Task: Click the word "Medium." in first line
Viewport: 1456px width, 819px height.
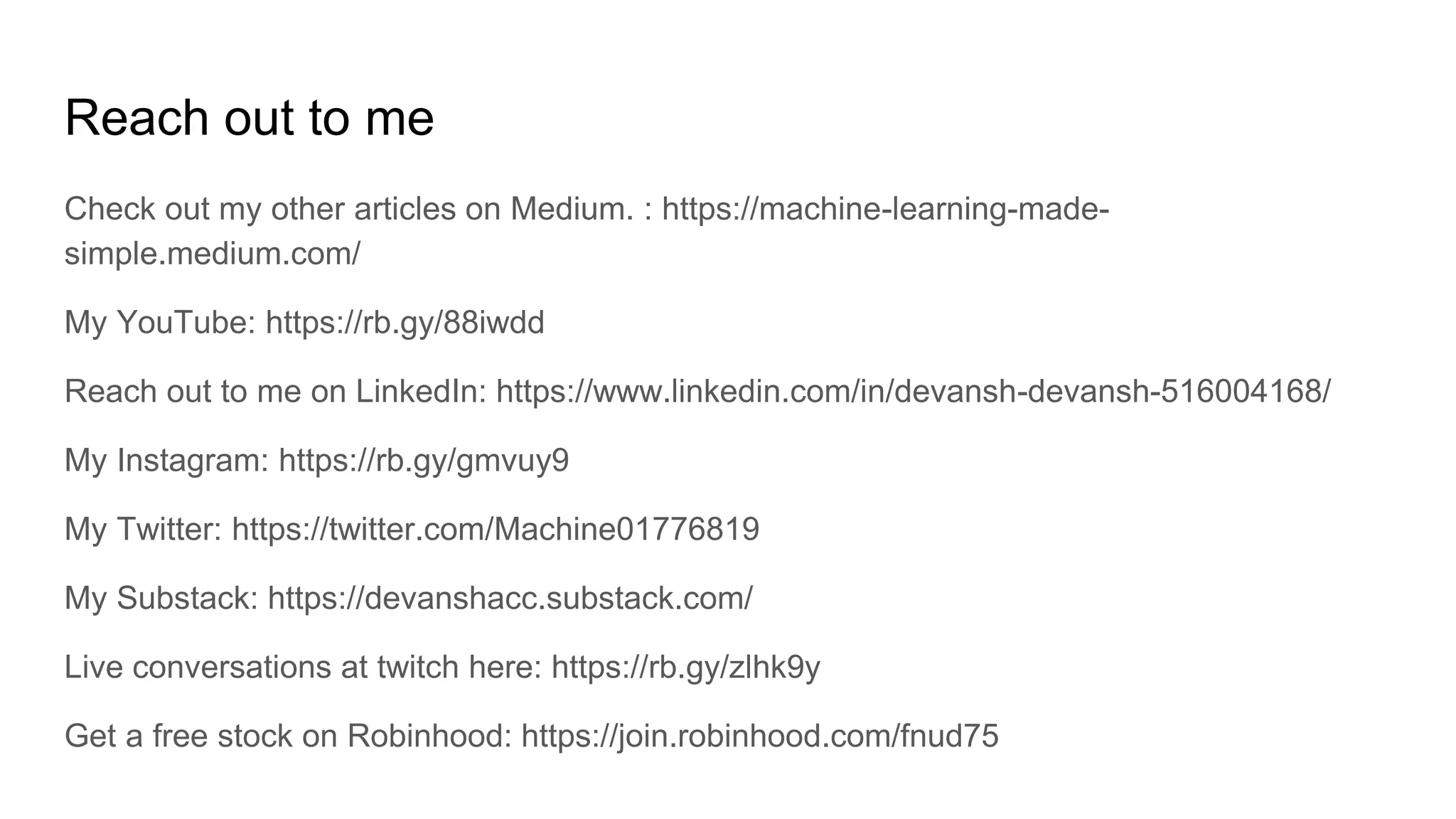Action: [571, 210]
